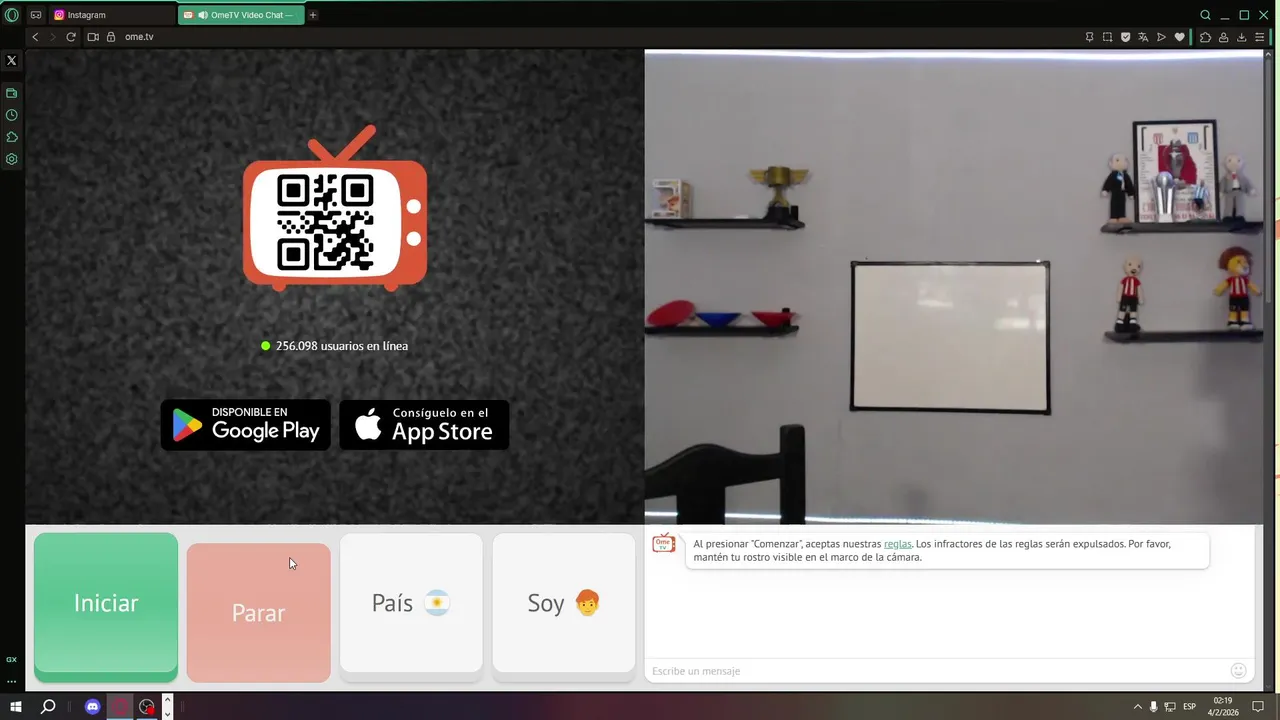Switch to the Instagram tab
Viewport: 1280px width, 720px height.
coord(112,15)
